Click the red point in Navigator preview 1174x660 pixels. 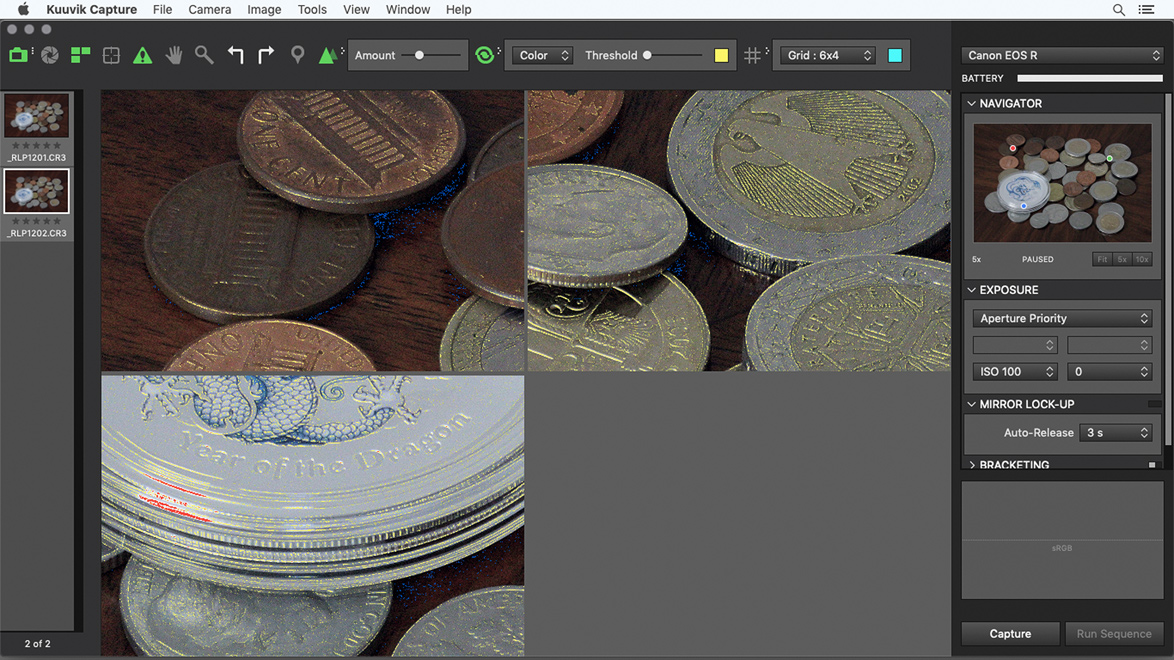tap(1013, 148)
